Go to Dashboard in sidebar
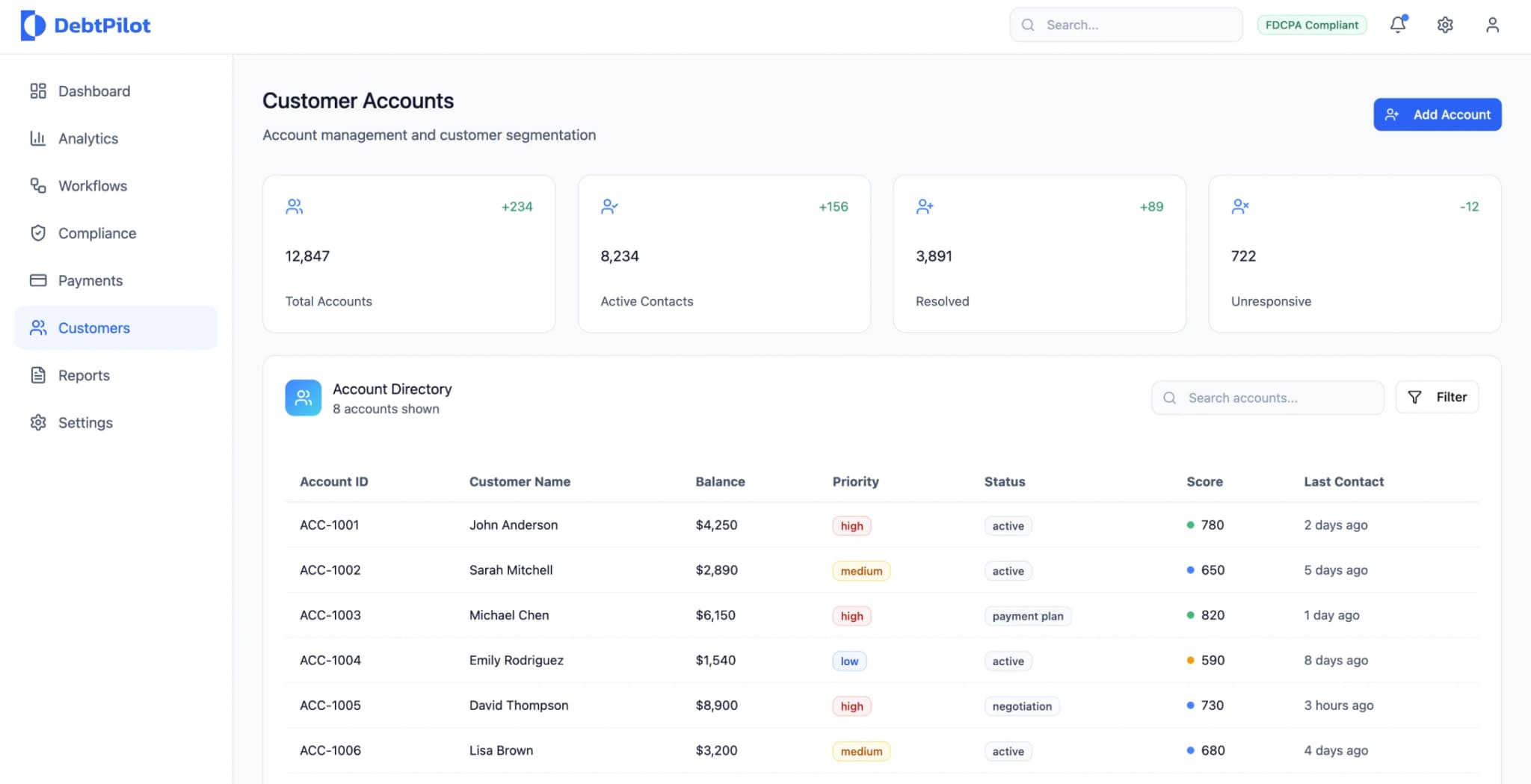1531x784 pixels. point(93,91)
